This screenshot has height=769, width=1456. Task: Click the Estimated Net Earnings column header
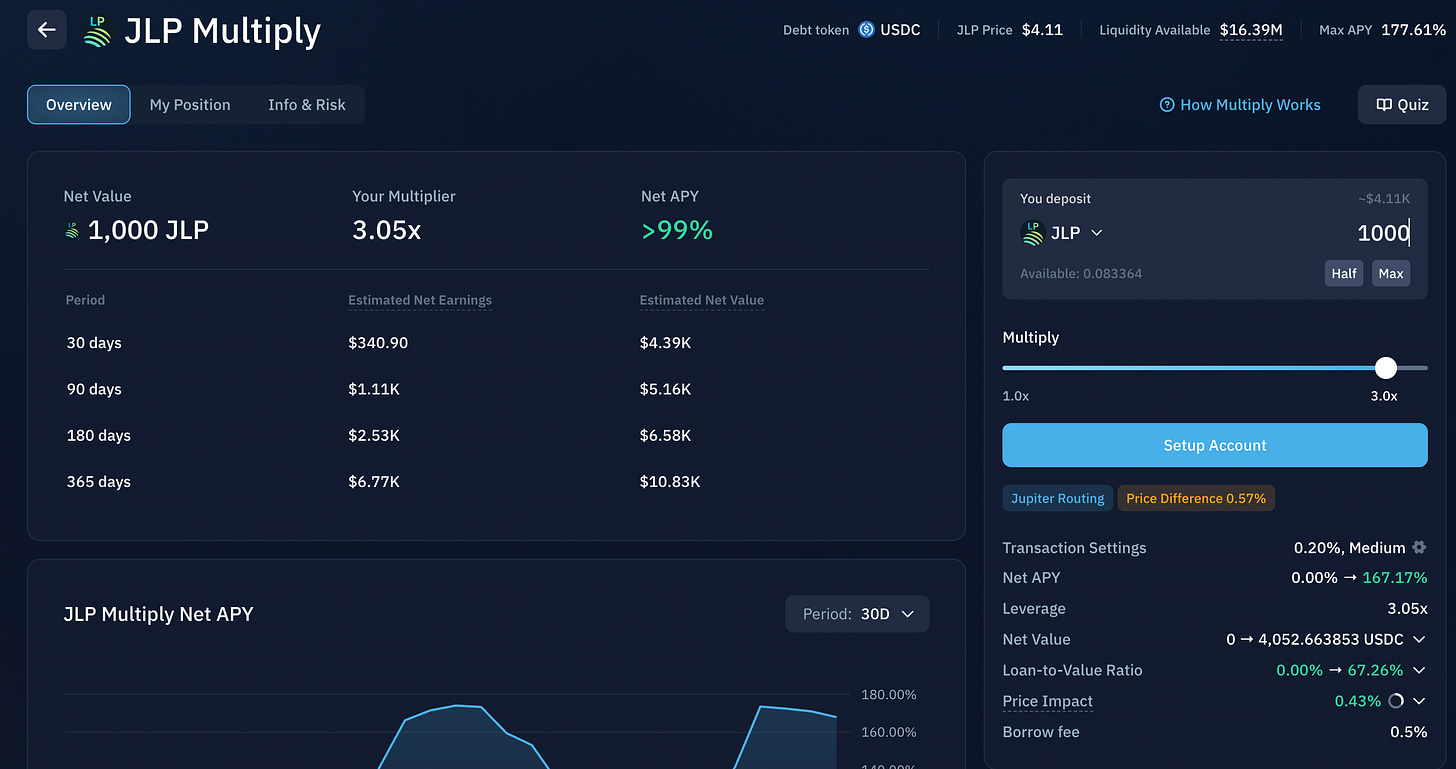click(x=420, y=300)
